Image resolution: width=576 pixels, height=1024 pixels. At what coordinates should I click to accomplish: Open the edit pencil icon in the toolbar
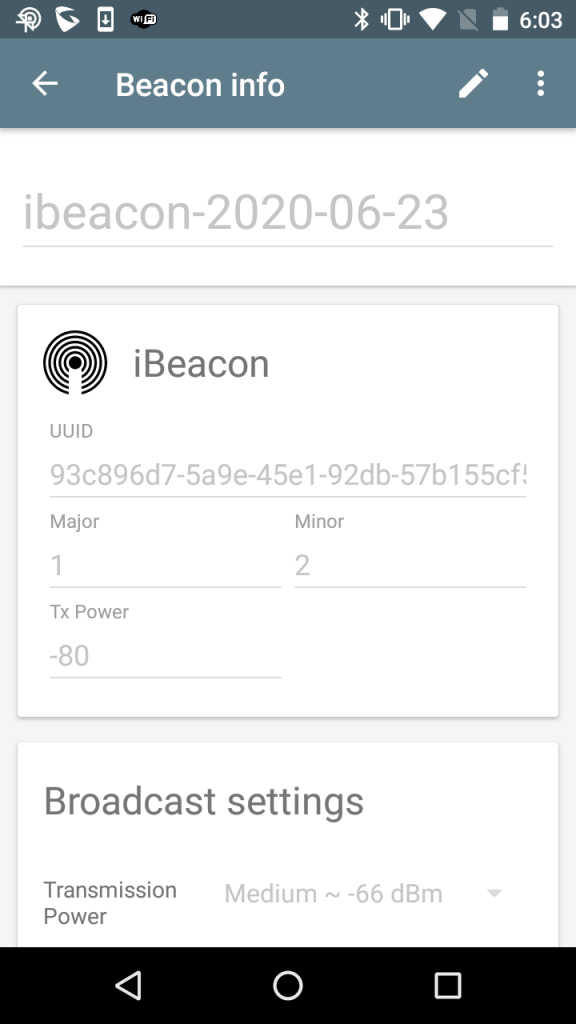(x=472, y=83)
